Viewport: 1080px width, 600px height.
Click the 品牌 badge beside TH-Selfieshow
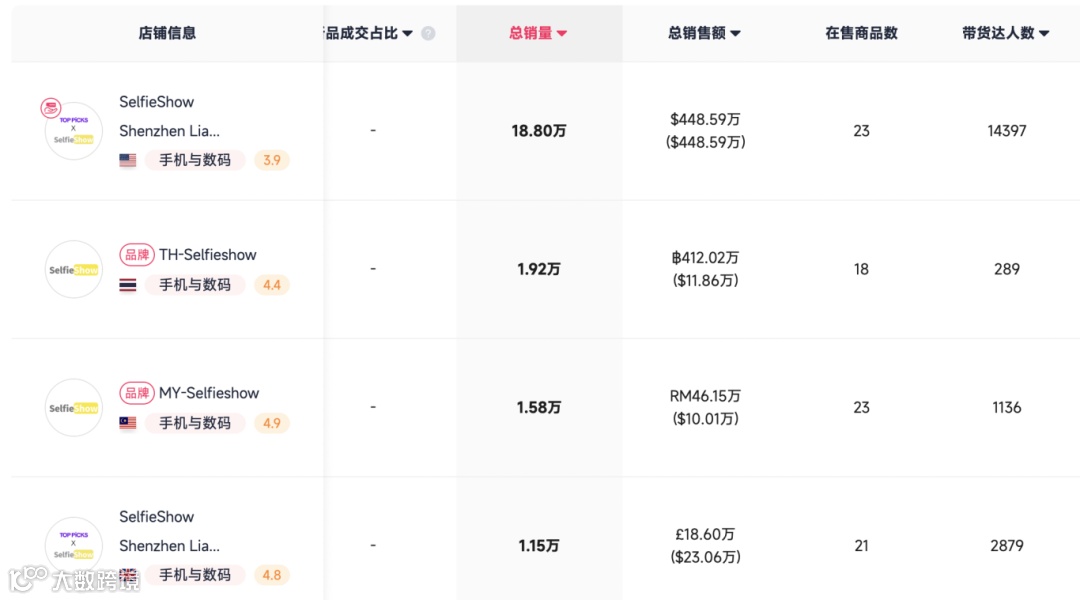tap(137, 255)
